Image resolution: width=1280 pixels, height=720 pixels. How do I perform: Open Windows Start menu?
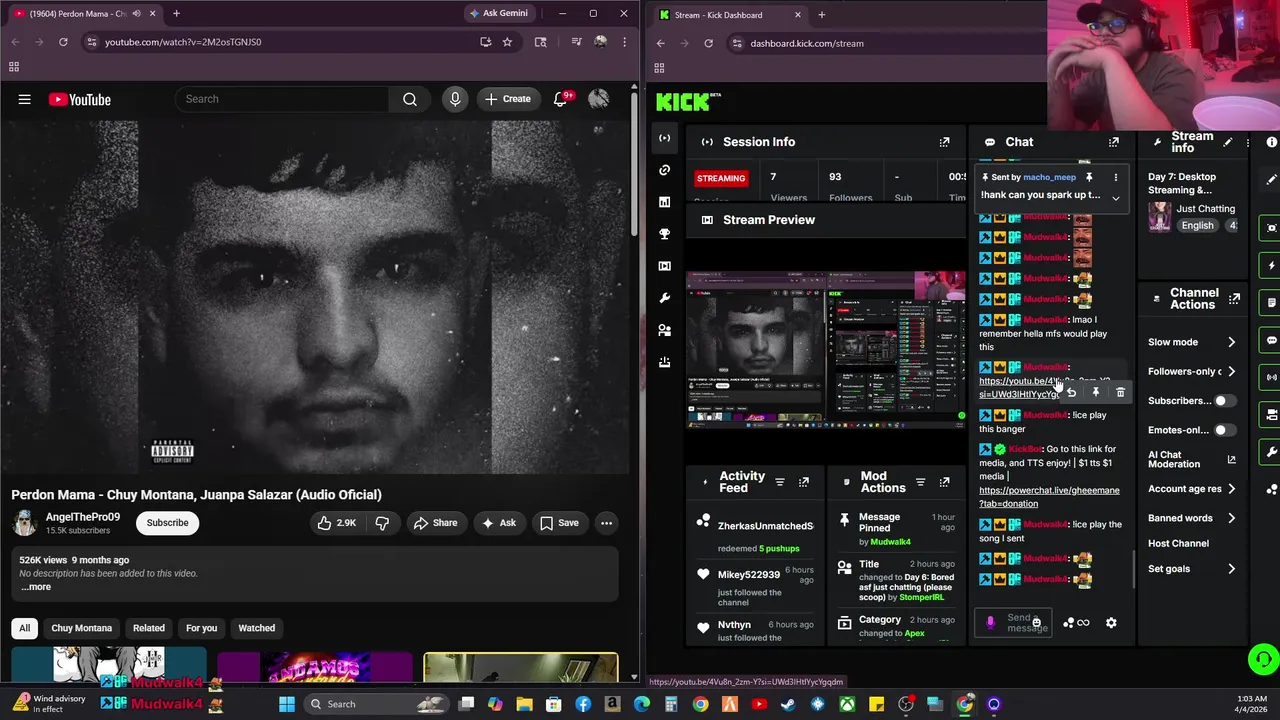(x=287, y=704)
